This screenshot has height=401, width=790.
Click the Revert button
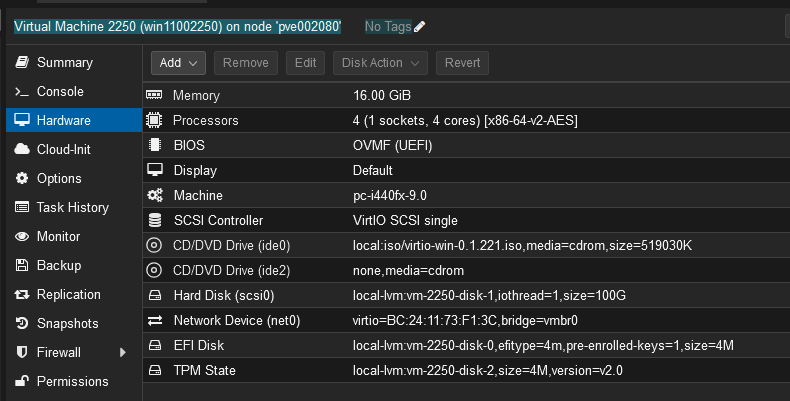(462, 62)
